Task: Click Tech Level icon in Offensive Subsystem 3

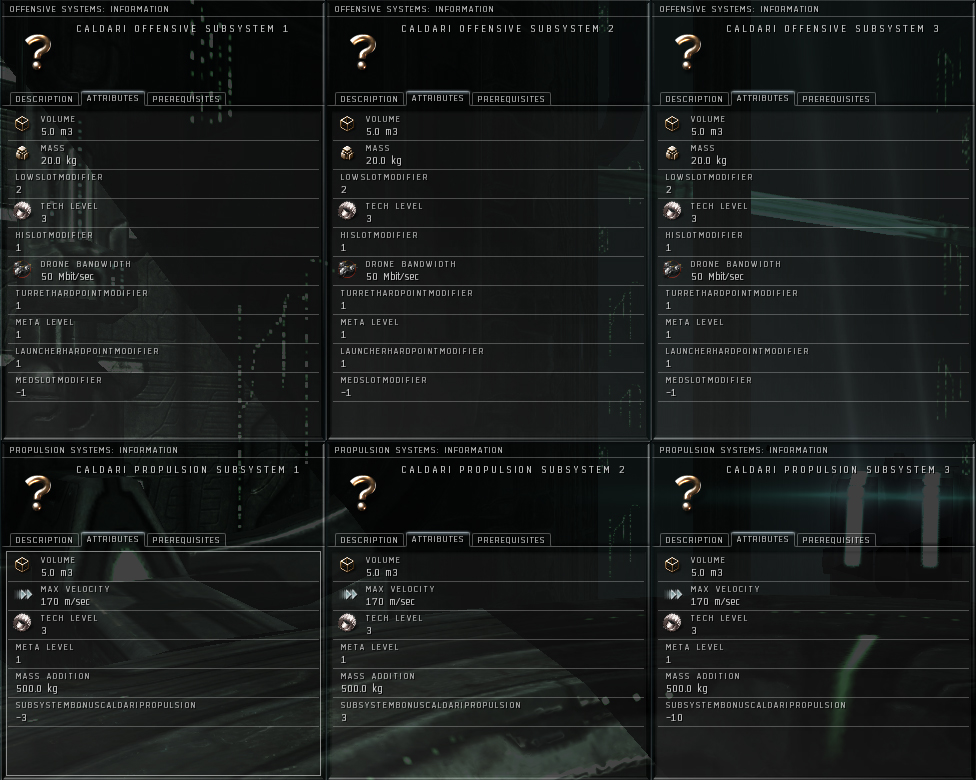Action: pos(672,211)
